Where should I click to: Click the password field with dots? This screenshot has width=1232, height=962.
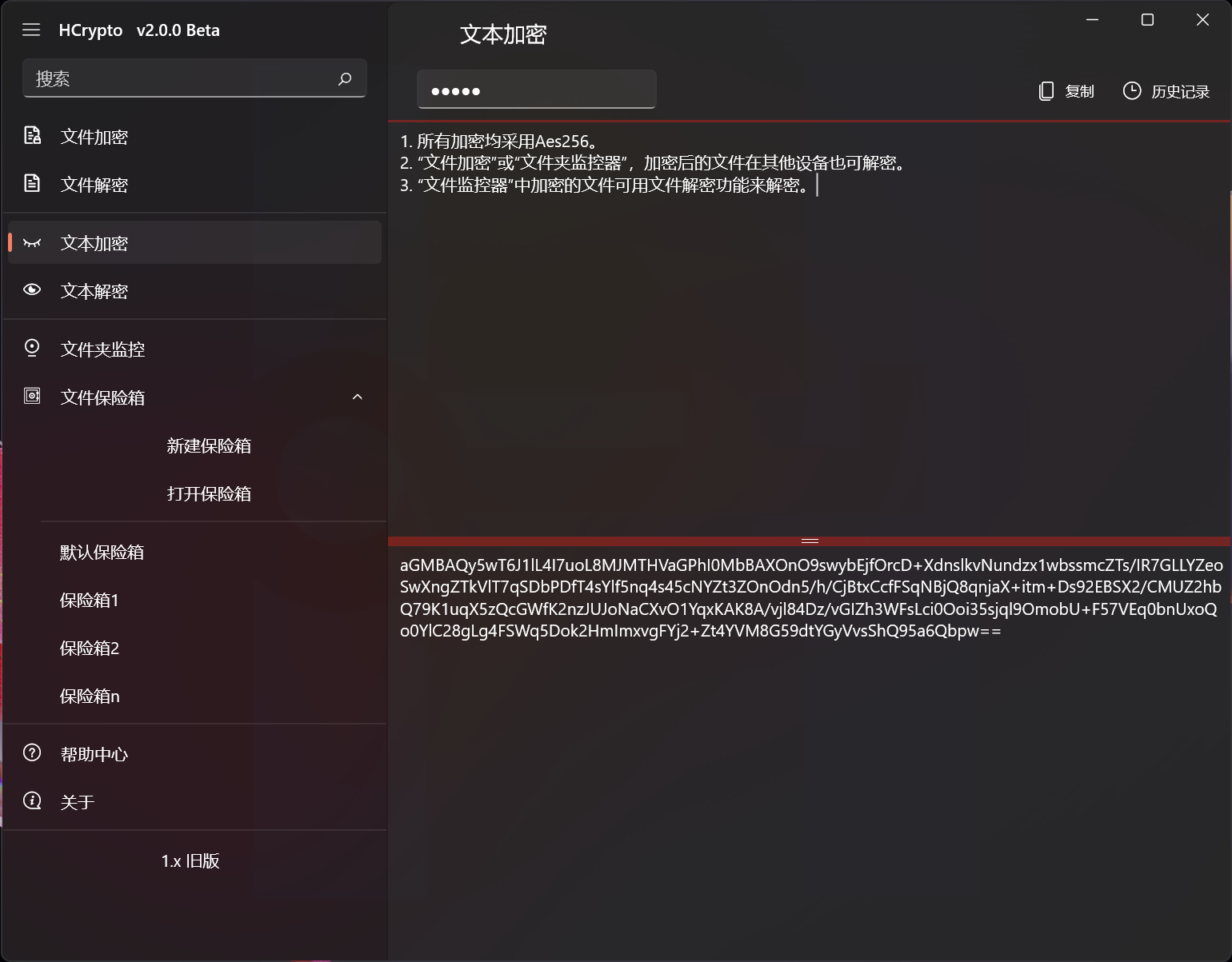pos(536,90)
